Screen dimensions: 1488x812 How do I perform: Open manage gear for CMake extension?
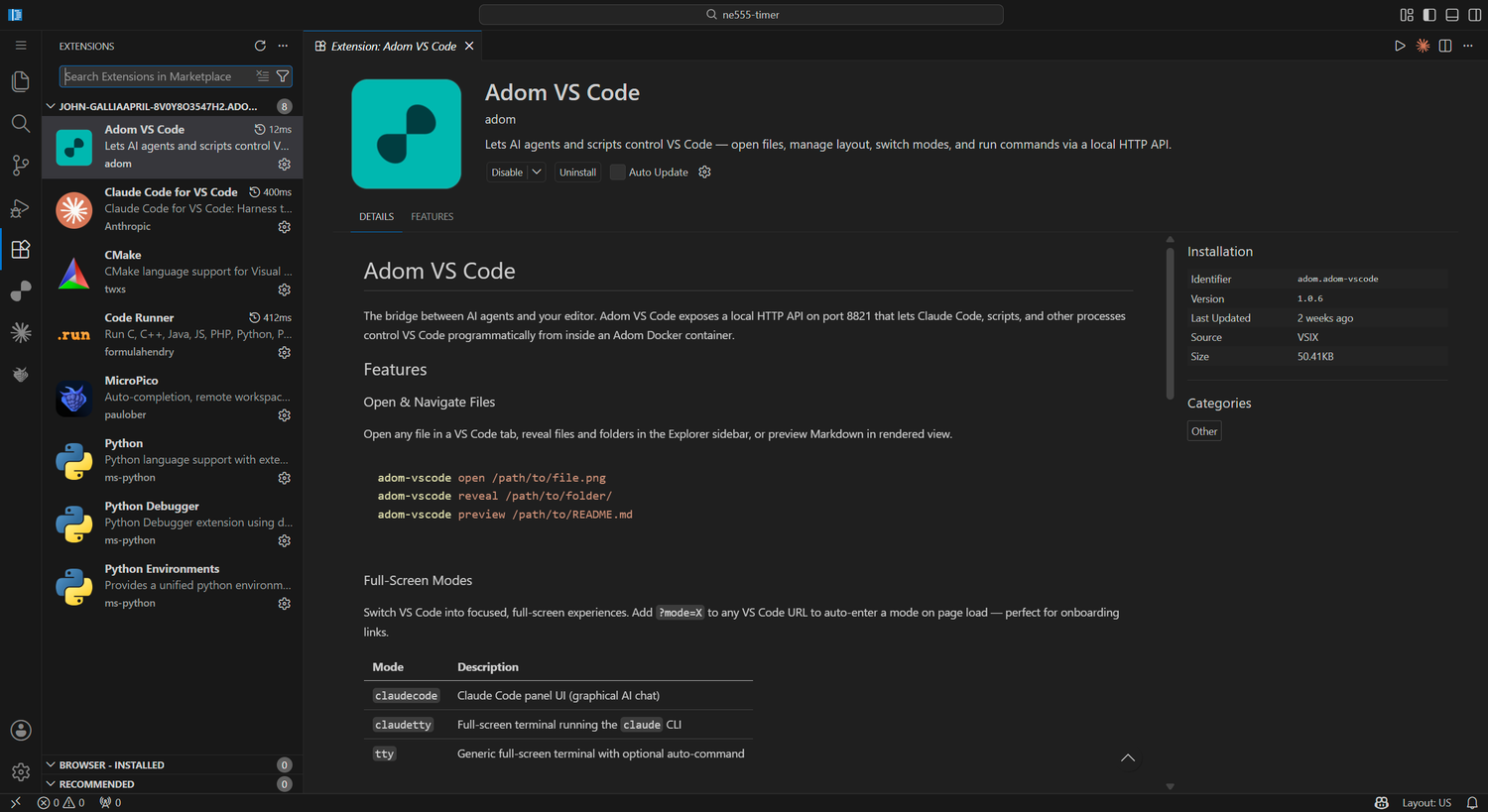pyautogui.click(x=285, y=290)
